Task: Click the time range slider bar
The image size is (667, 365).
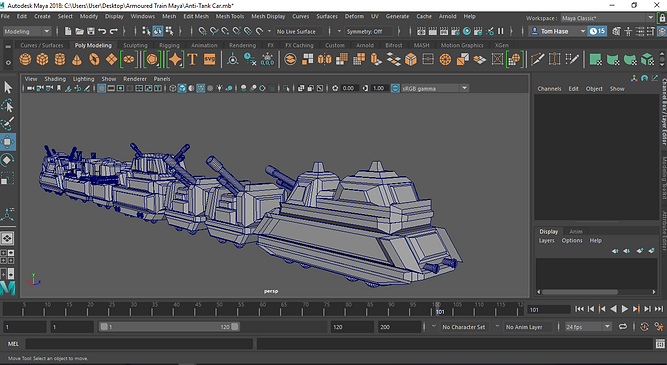Action: pos(169,327)
